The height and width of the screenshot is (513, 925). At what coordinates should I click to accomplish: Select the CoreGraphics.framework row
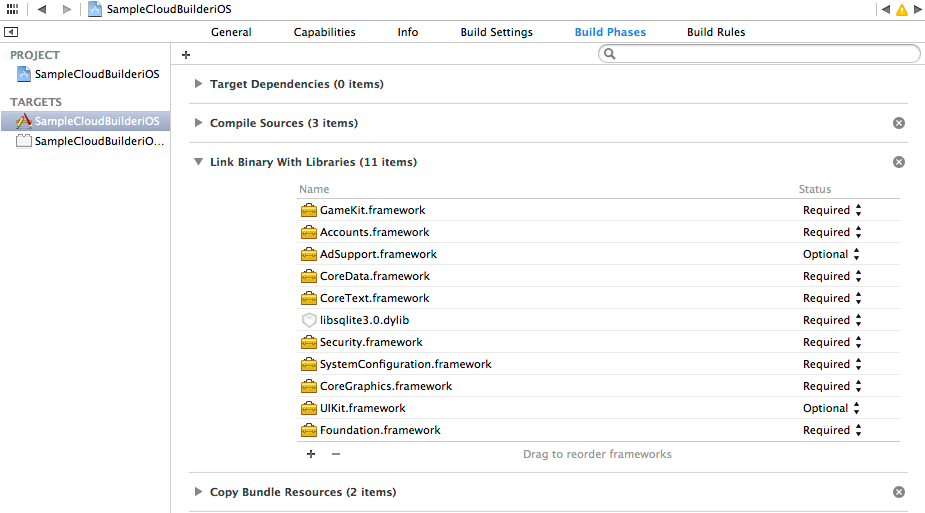598,386
